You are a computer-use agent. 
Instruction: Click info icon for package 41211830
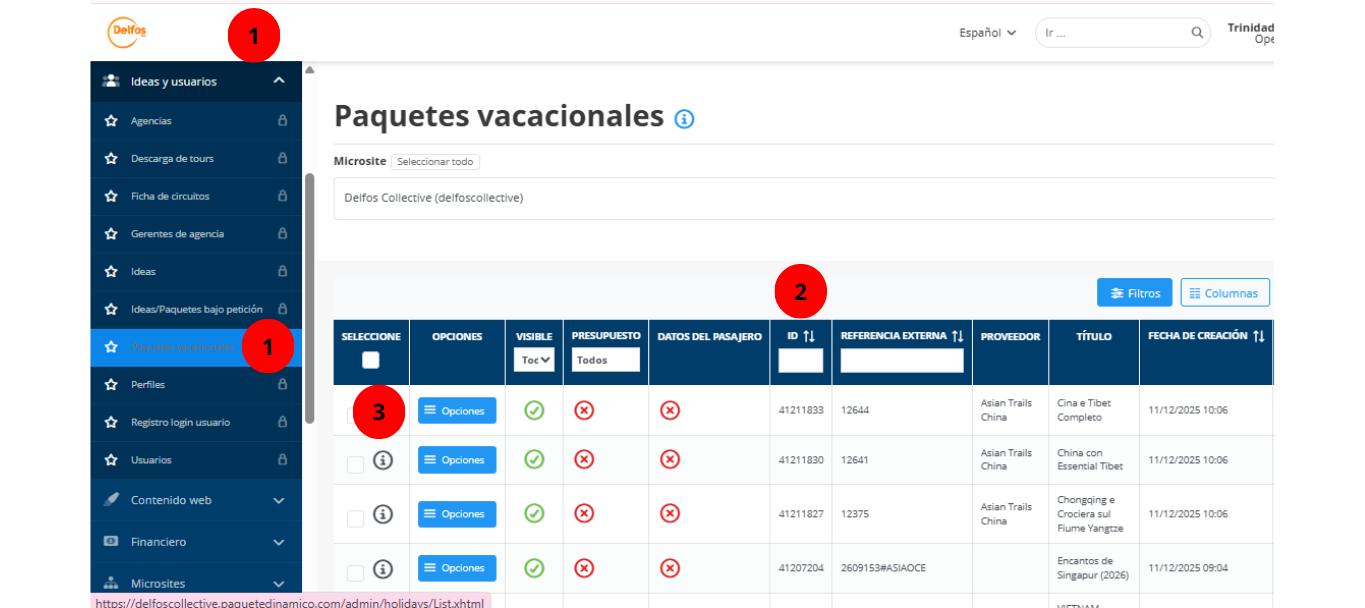pyautogui.click(x=382, y=460)
